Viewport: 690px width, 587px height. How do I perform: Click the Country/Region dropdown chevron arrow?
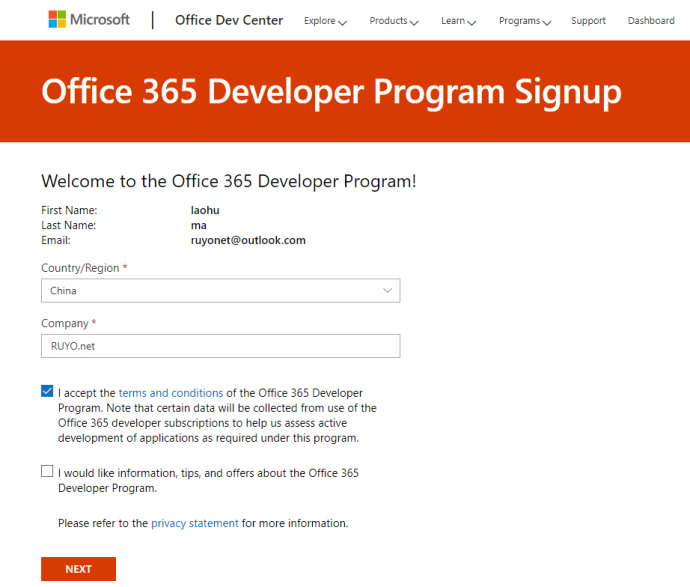point(388,291)
